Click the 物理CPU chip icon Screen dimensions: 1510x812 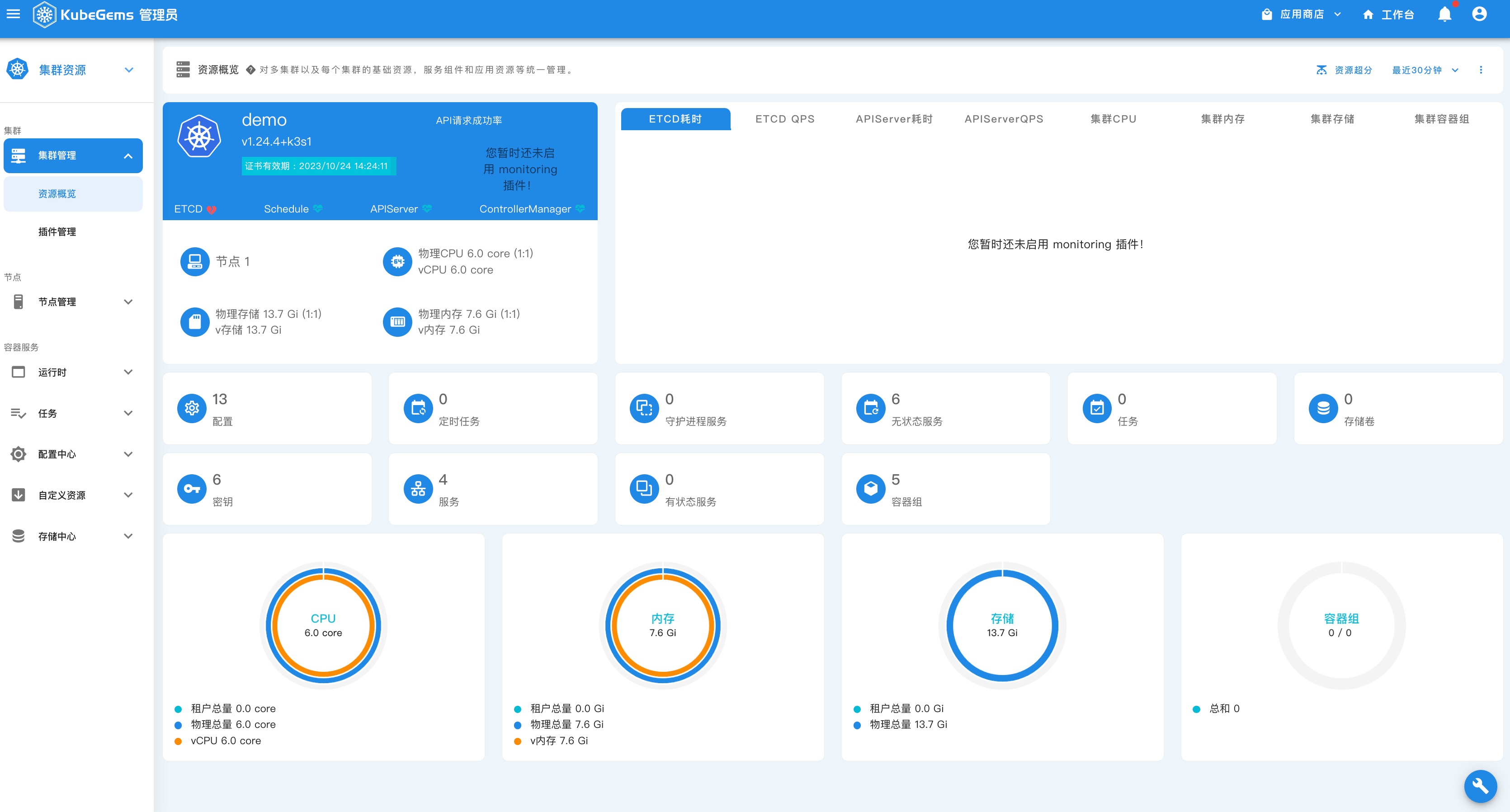397,261
